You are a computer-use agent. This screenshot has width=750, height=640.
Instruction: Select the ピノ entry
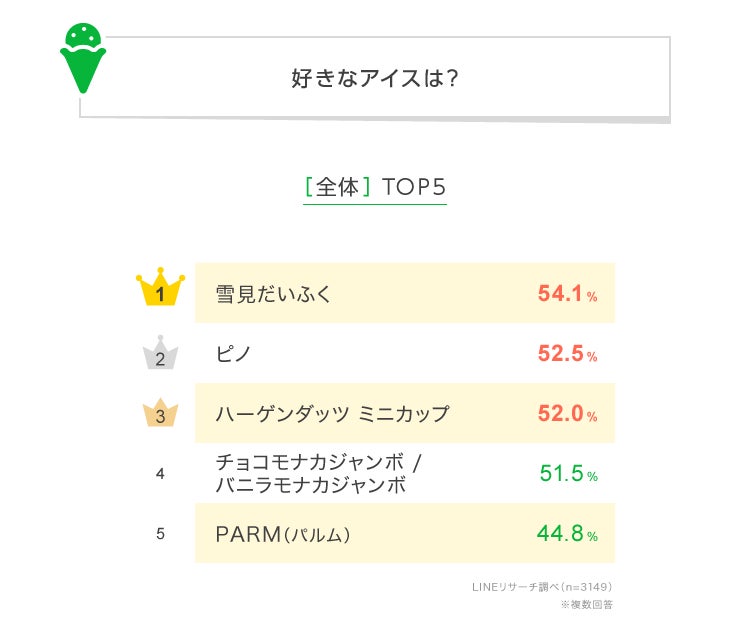[234, 354]
